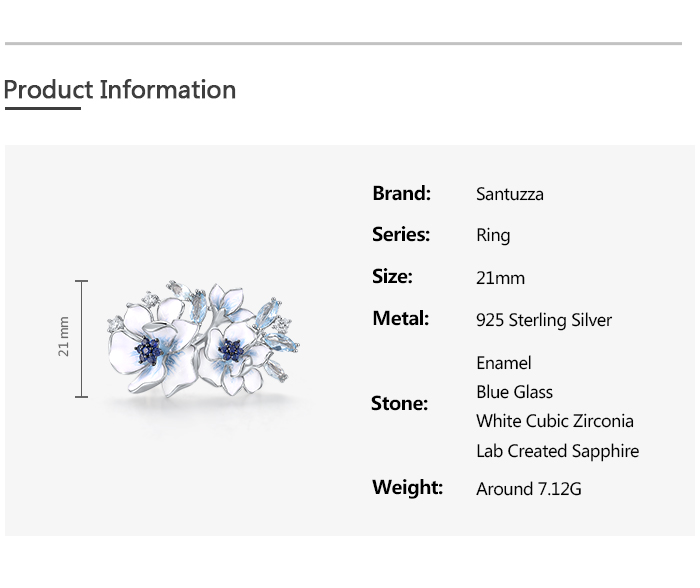The image size is (700, 588).
Task: Click the Size: label
Action: (392, 277)
